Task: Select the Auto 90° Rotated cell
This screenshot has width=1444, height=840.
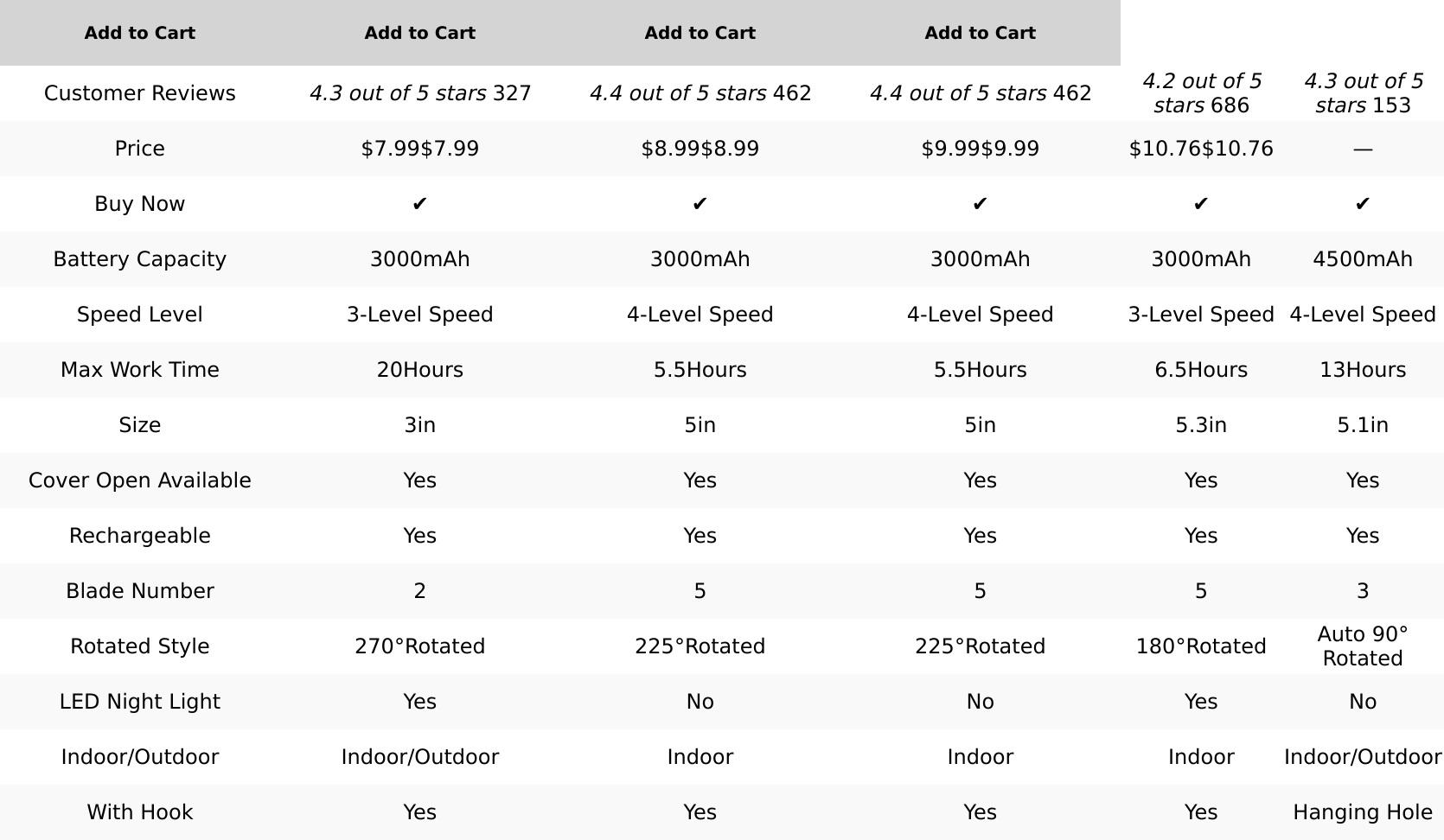Action: 1363,646
